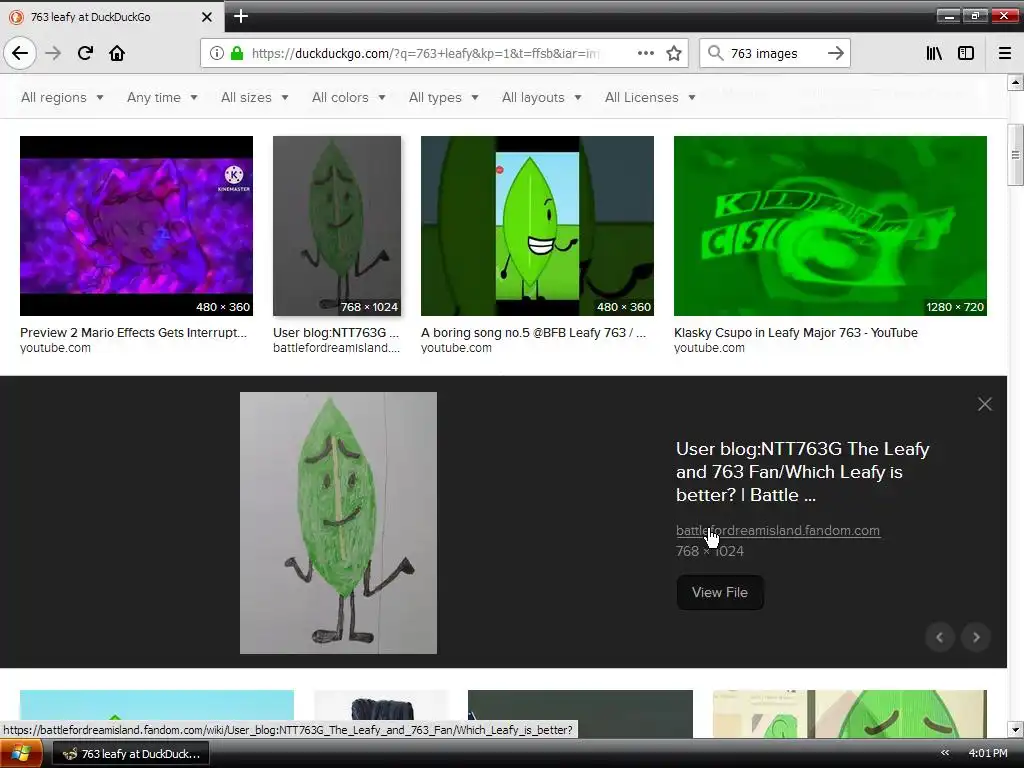Open the Any time filter dropdown

162,97
